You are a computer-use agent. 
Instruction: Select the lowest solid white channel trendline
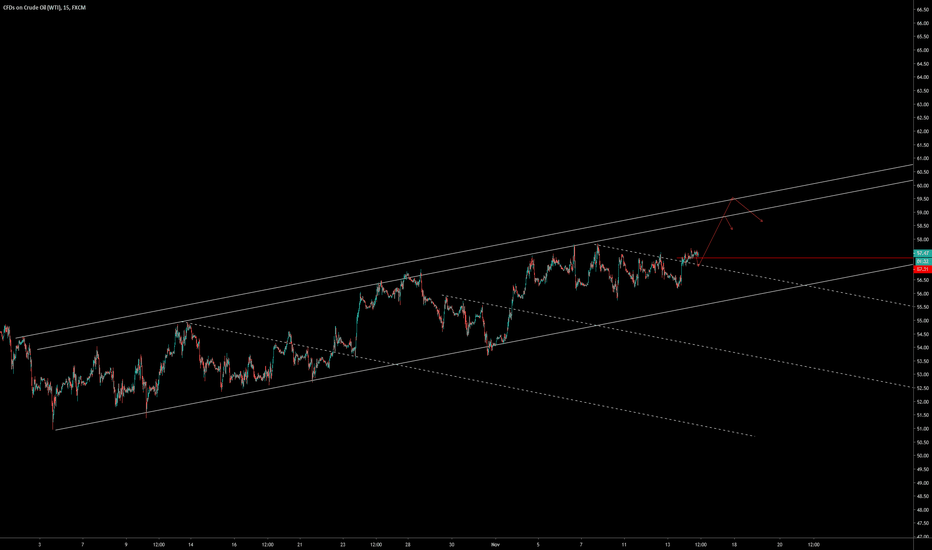(x=484, y=347)
